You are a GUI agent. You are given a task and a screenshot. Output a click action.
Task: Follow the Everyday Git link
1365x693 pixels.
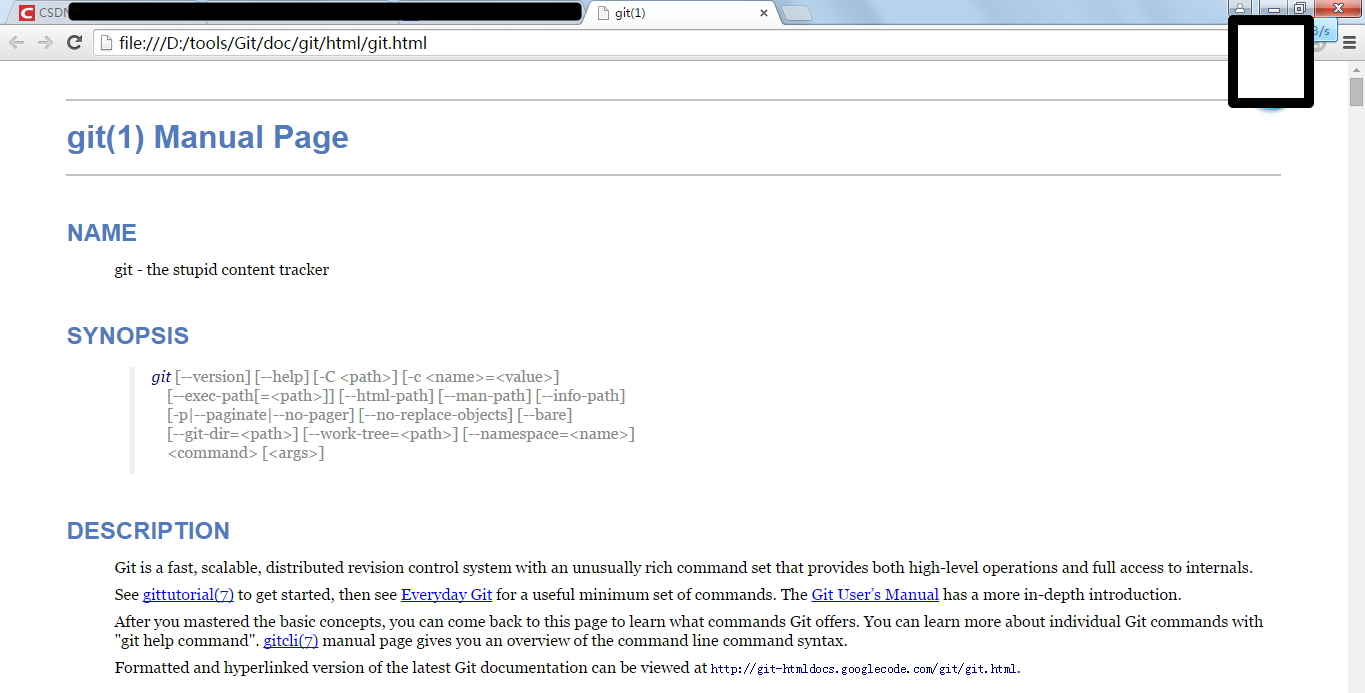(x=446, y=594)
